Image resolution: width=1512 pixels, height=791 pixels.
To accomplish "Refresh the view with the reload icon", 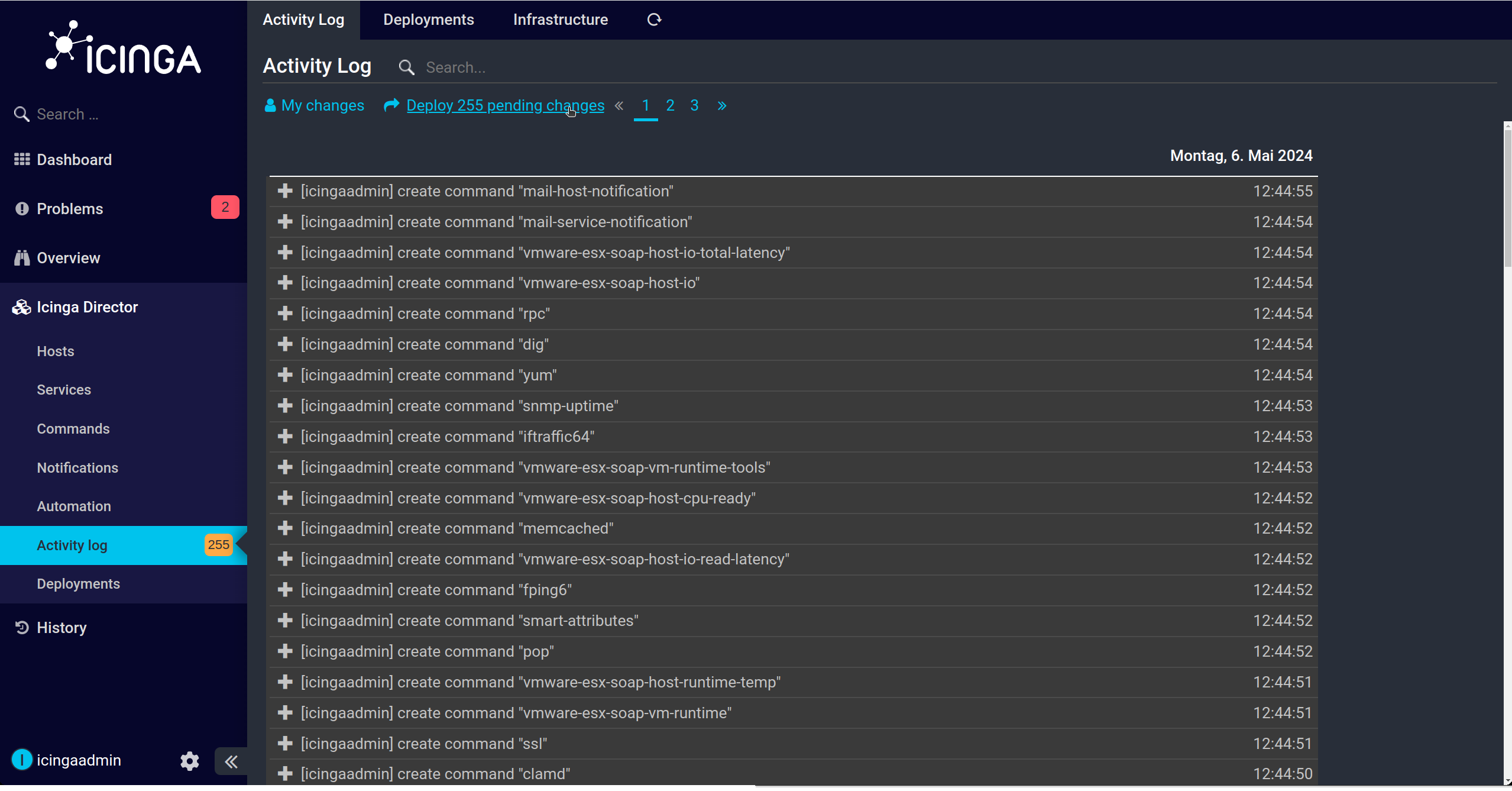I will (654, 20).
